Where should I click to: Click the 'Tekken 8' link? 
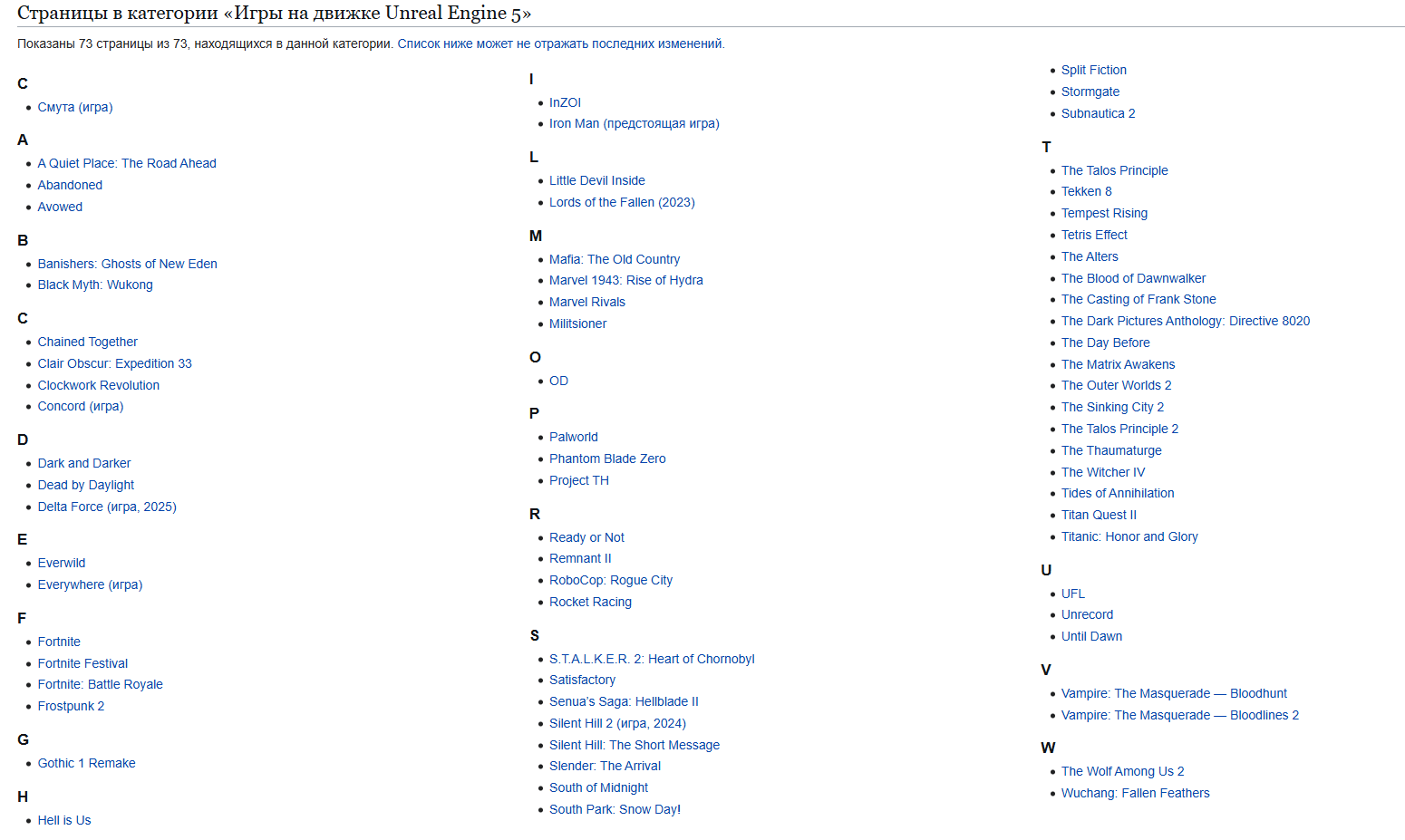1086,191
